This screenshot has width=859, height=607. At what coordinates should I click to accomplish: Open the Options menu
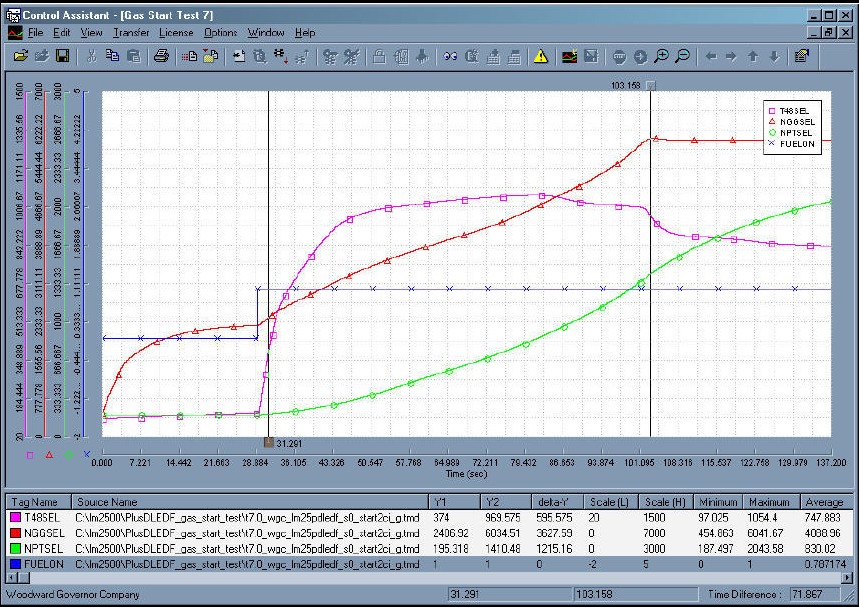220,33
